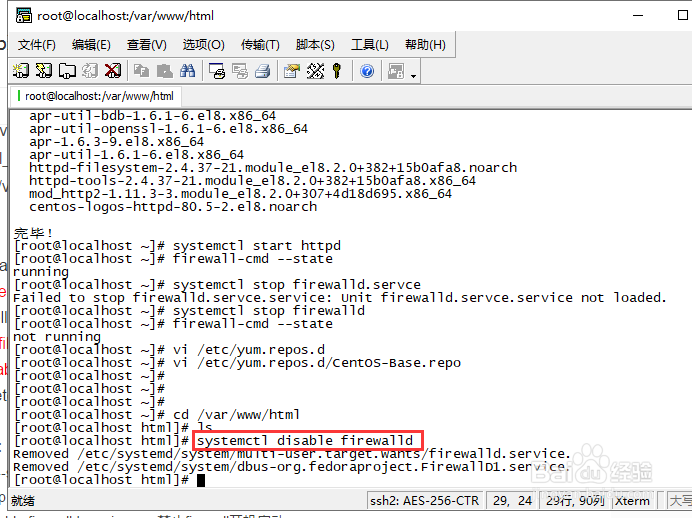The image size is (692, 518).
Task: Click the grayed Print Selection icon
Action: tap(240, 71)
